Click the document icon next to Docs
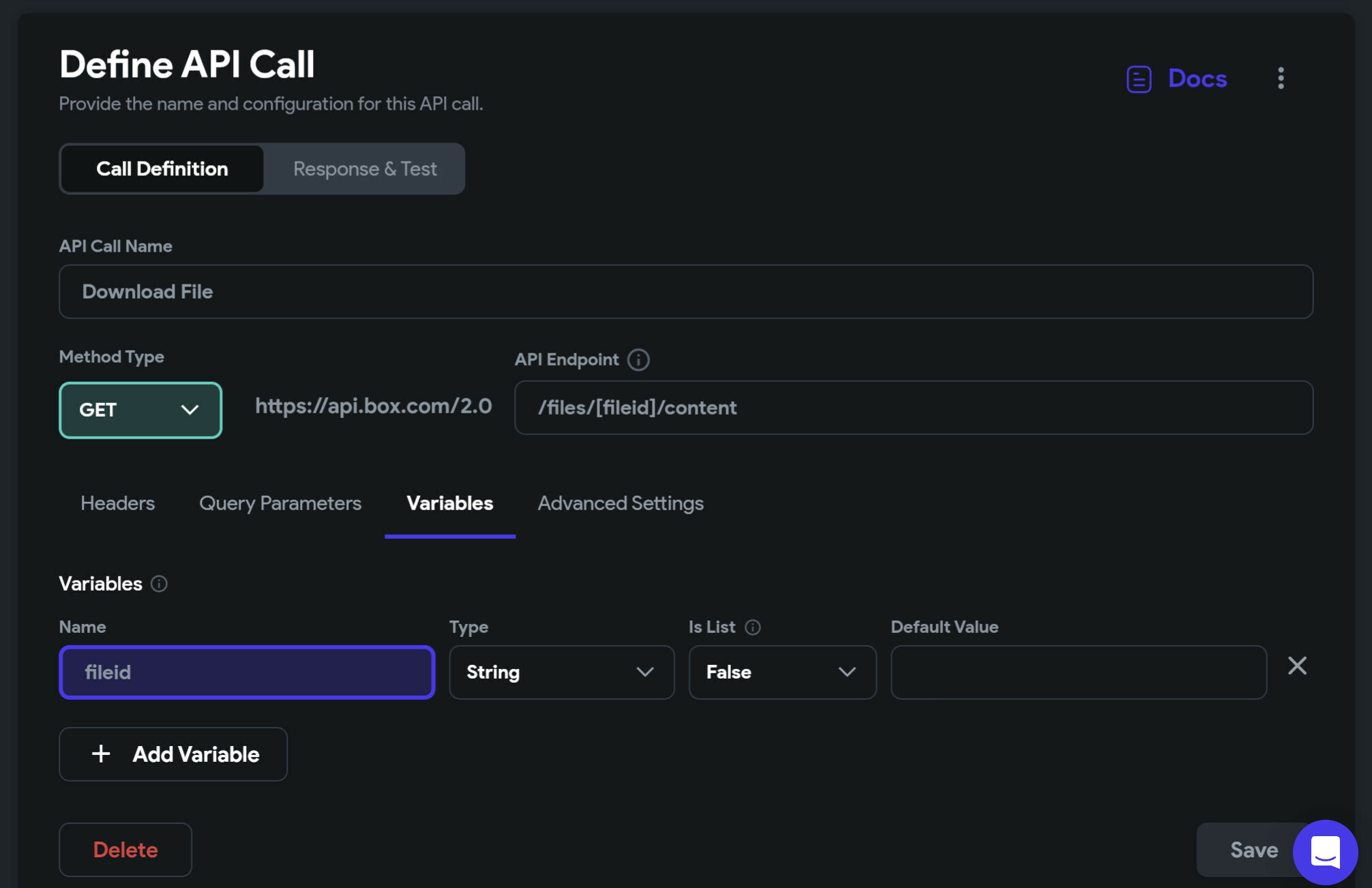This screenshot has height=888, width=1372. [1140, 78]
